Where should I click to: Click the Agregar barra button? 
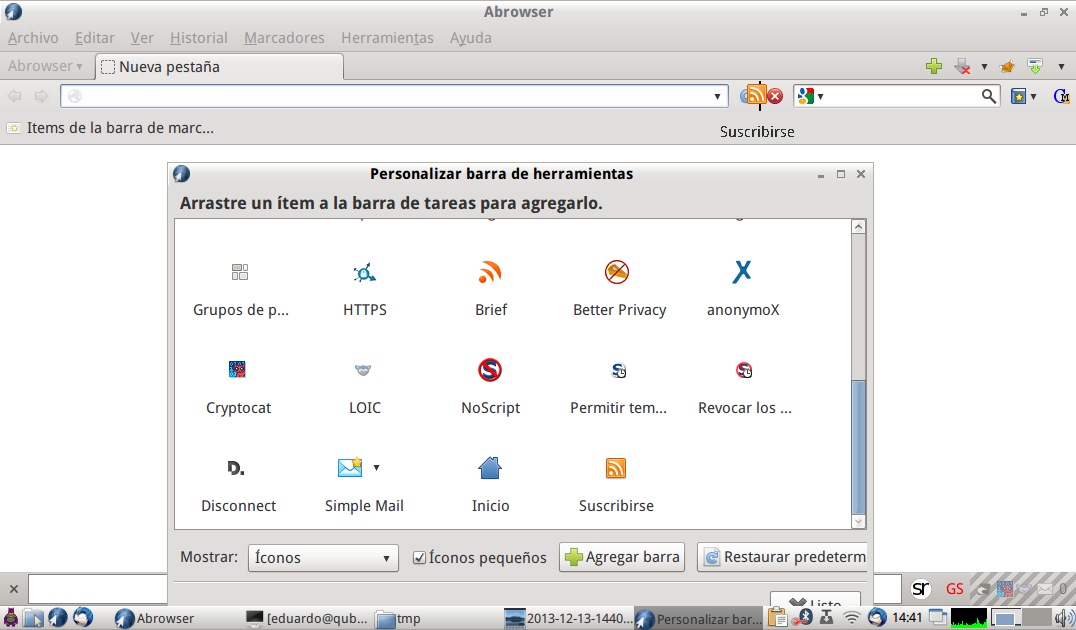point(622,558)
